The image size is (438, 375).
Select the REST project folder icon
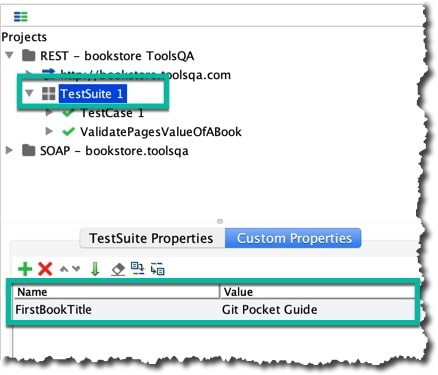coord(29,55)
